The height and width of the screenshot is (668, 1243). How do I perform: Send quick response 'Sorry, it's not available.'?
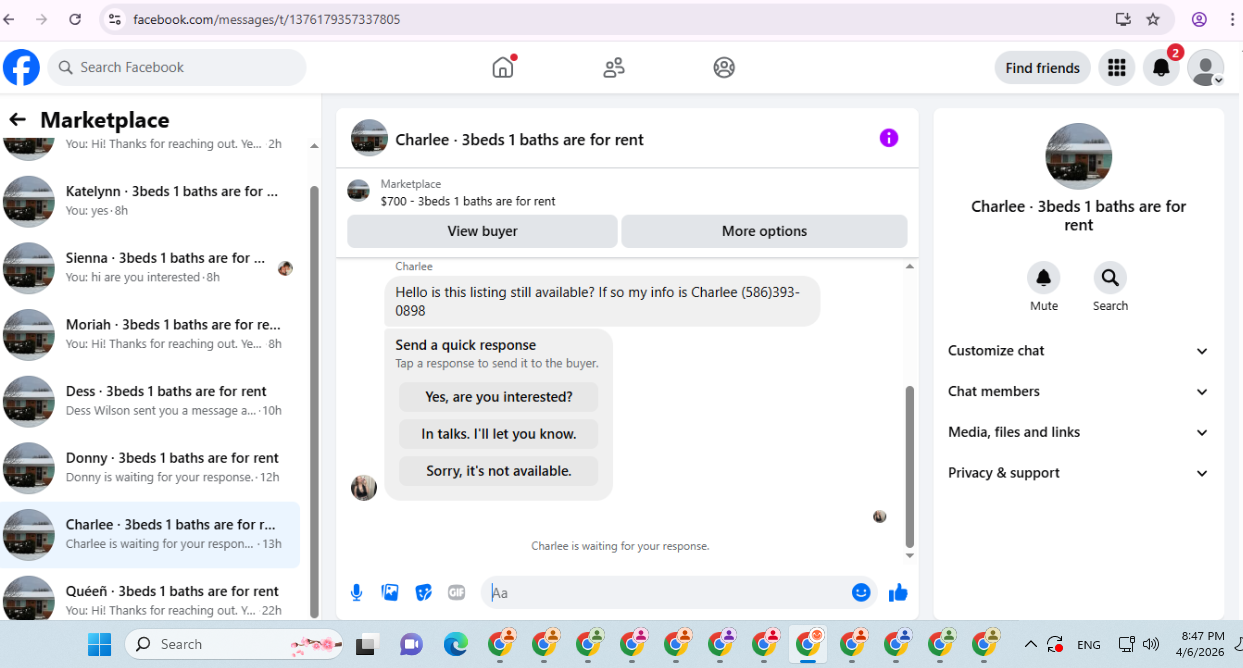[x=499, y=471]
